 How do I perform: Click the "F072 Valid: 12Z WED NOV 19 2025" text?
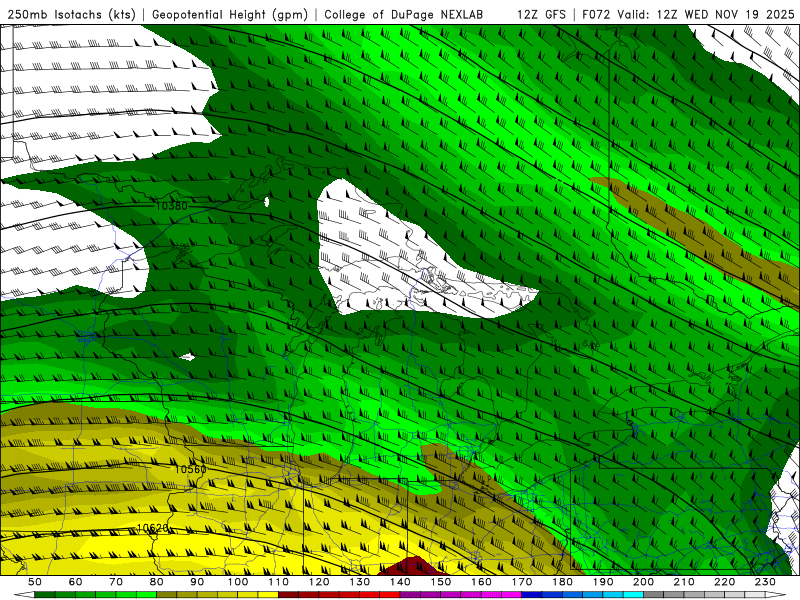pyautogui.click(x=688, y=15)
